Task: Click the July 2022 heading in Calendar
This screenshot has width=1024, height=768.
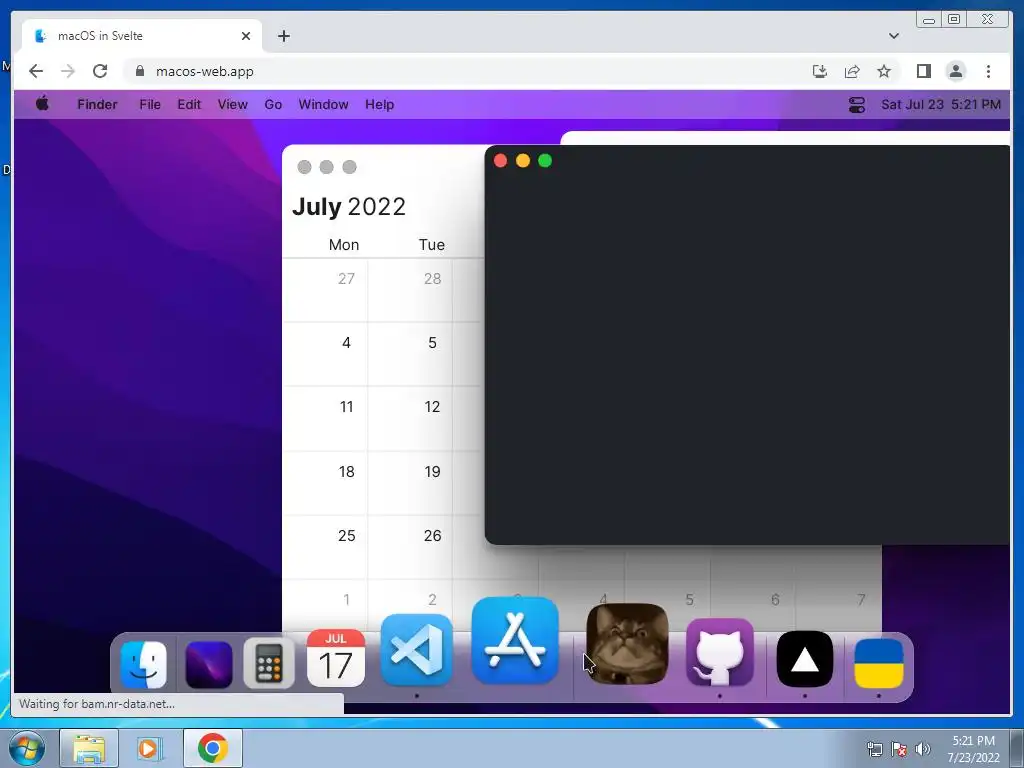Action: pos(349,207)
